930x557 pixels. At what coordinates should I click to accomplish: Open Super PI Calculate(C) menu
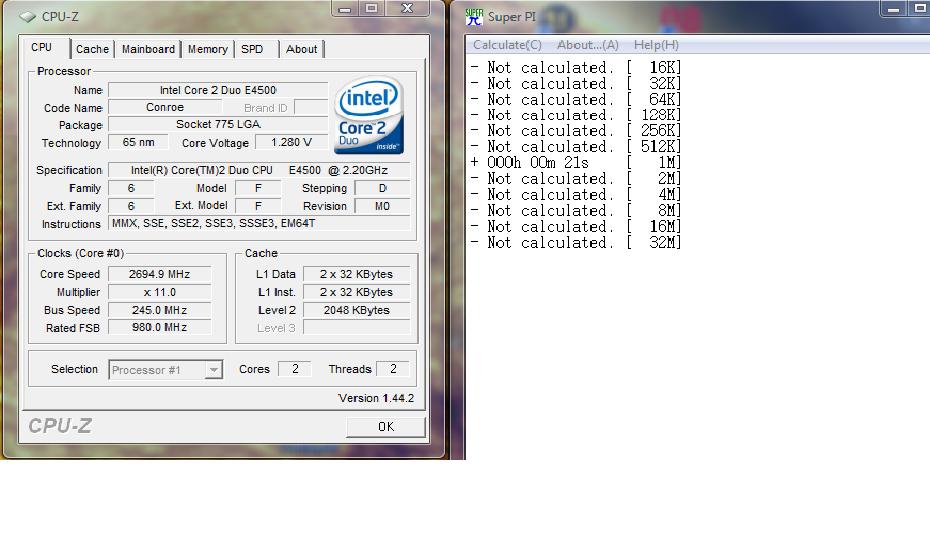point(507,45)
